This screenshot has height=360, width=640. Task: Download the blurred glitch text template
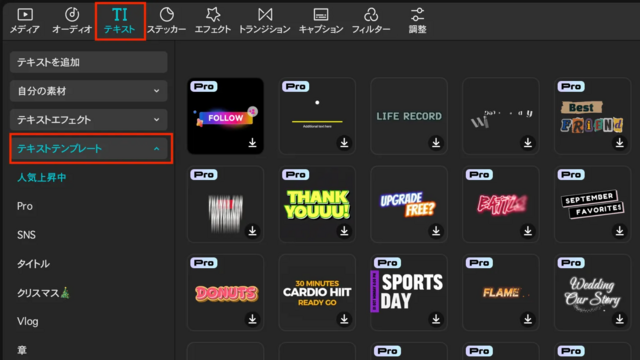(252, 231)
